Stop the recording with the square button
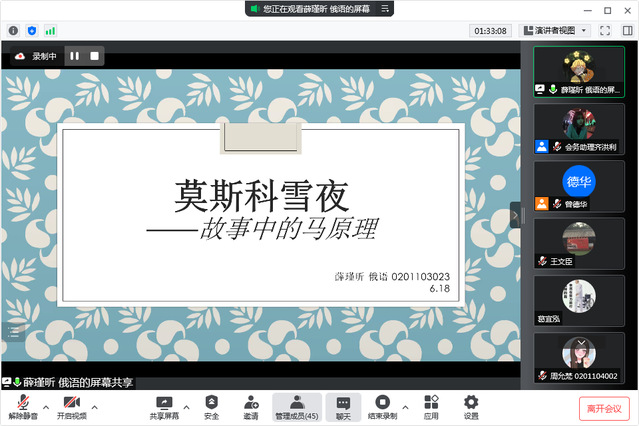The height and width of the screenshot is (426, 639). (x=94, y=56)
